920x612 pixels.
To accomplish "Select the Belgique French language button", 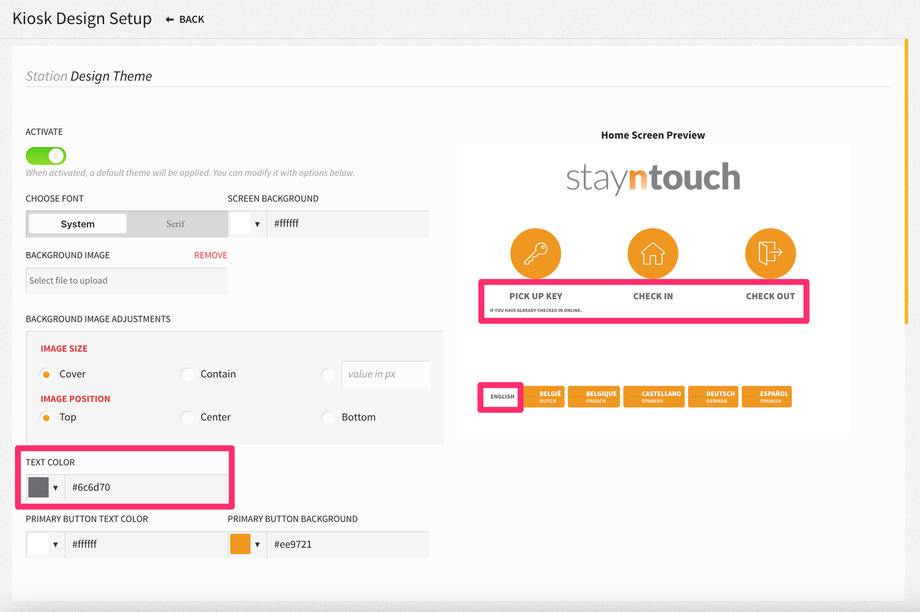I will 594,397.
